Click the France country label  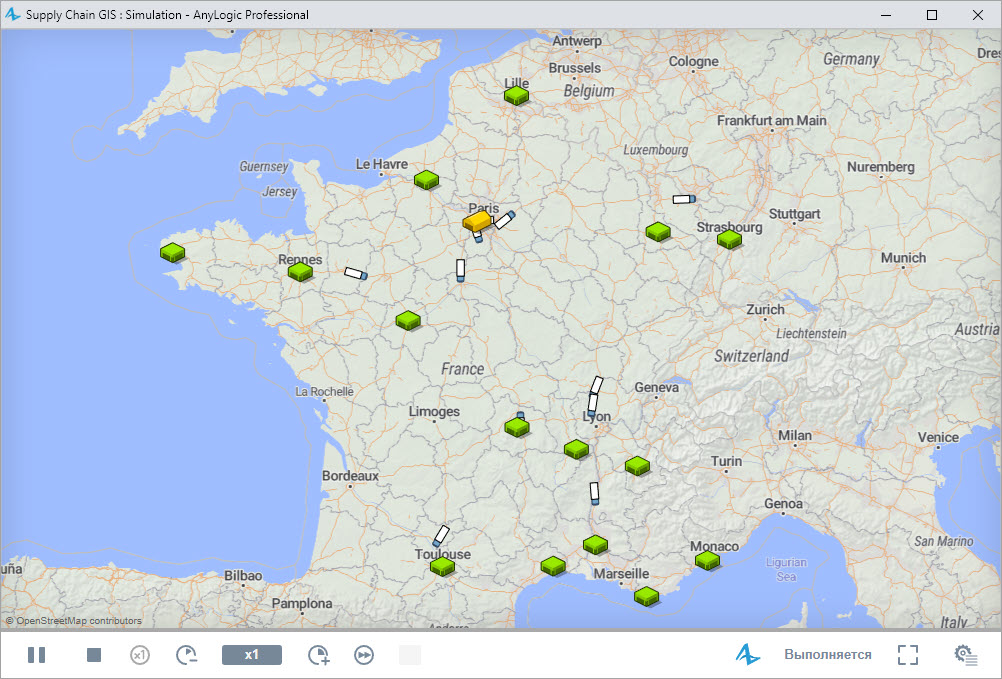pyautogui.click(x=463, y=369)
